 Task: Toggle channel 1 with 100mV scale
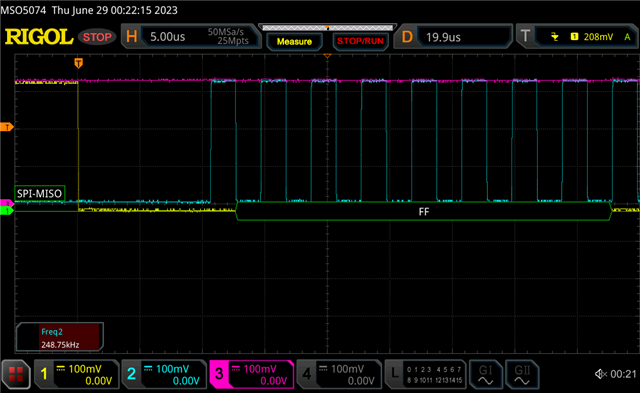76,374
